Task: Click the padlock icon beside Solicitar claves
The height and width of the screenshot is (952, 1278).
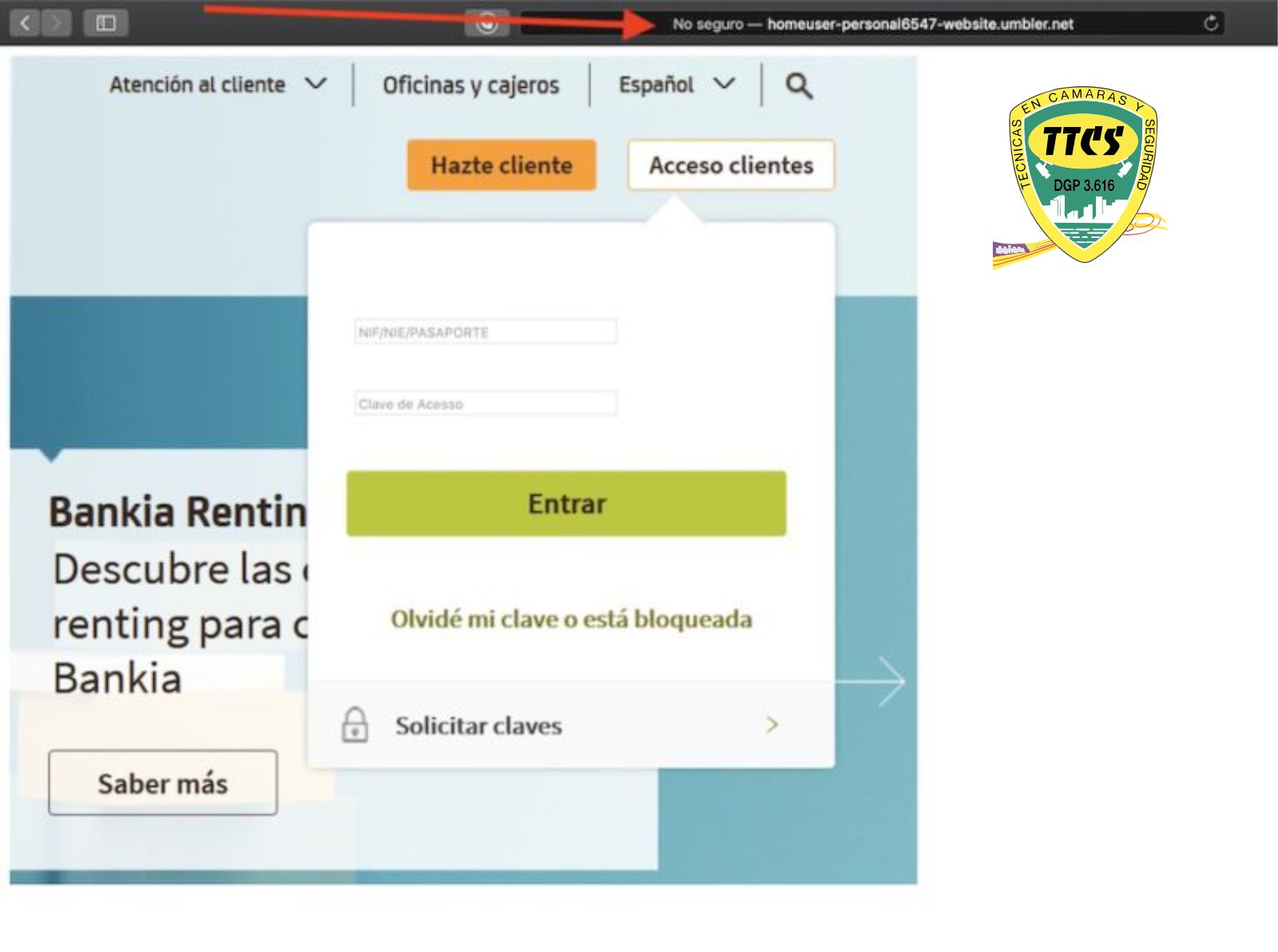Action: click(x=355, y=725)
